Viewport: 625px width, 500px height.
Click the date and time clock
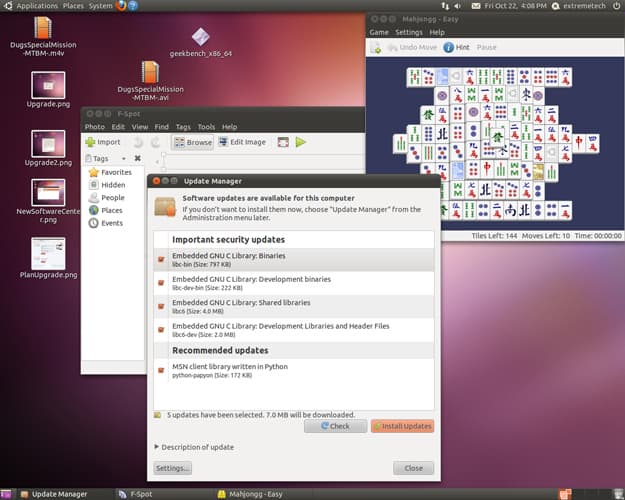[515, 6]
